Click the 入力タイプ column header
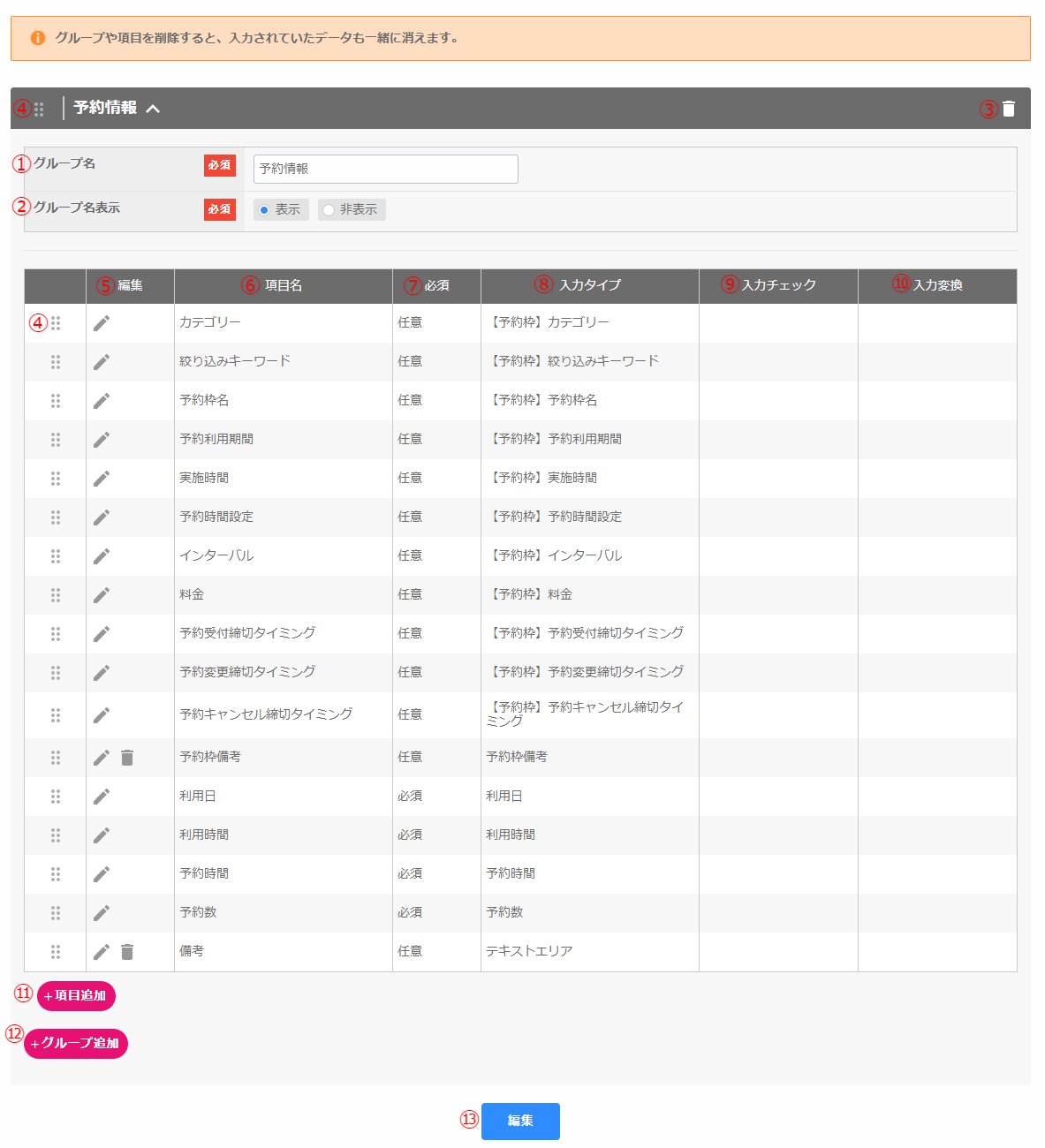Image resolution: width=1045 pixels, height=1148 pixels. point(589,286)
